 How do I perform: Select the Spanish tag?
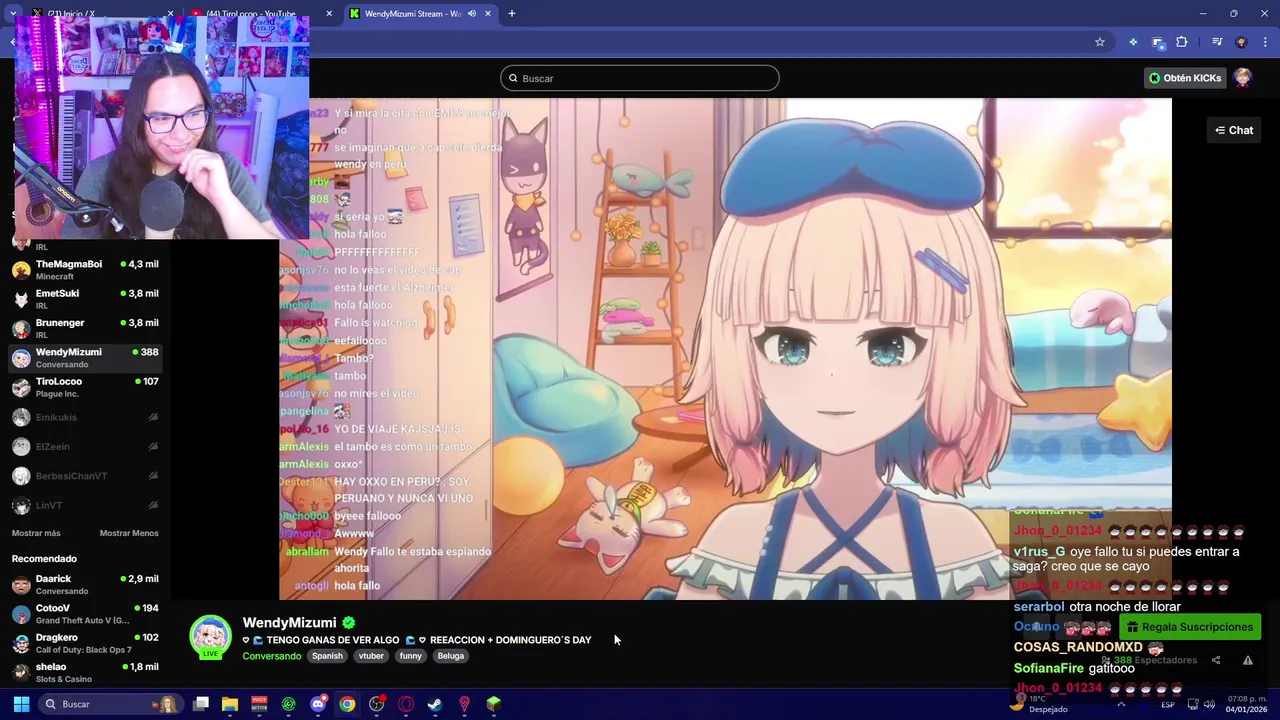327,656
